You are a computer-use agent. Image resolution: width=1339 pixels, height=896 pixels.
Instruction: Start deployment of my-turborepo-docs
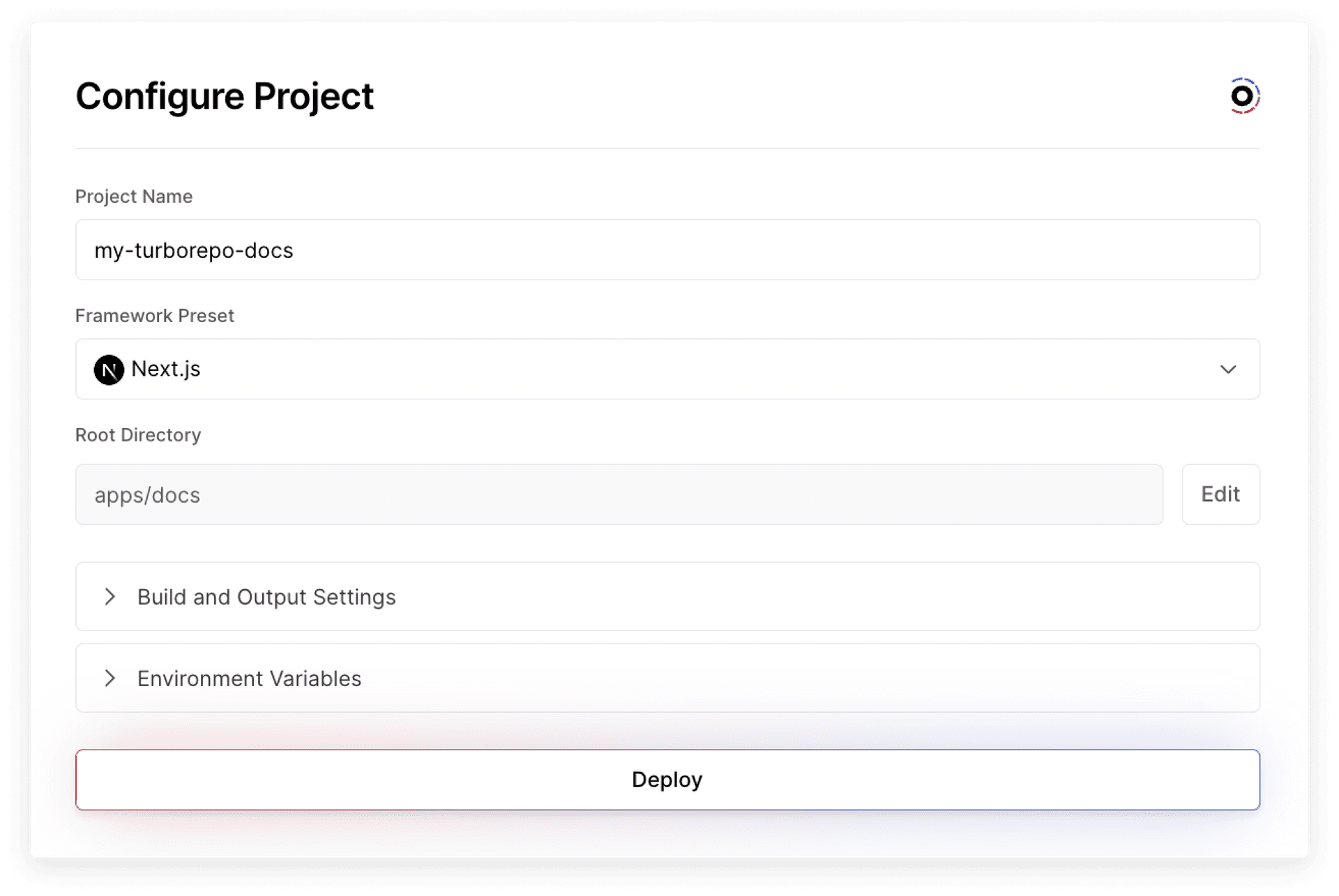point(667,780)
